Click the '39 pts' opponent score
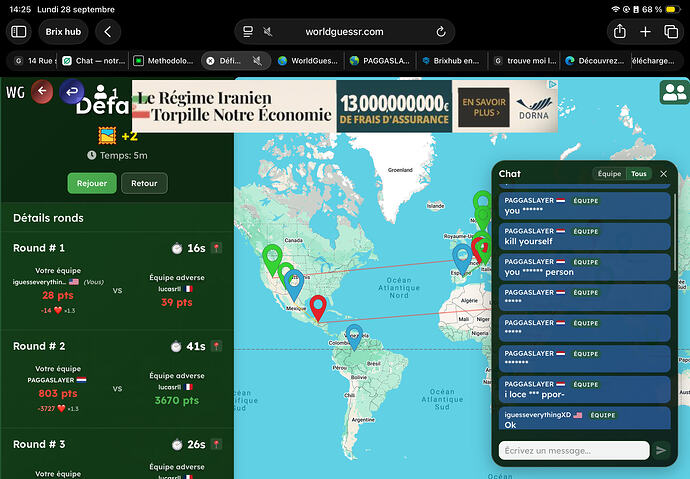The width and height of the screenshot is (690, 479). 176,302
